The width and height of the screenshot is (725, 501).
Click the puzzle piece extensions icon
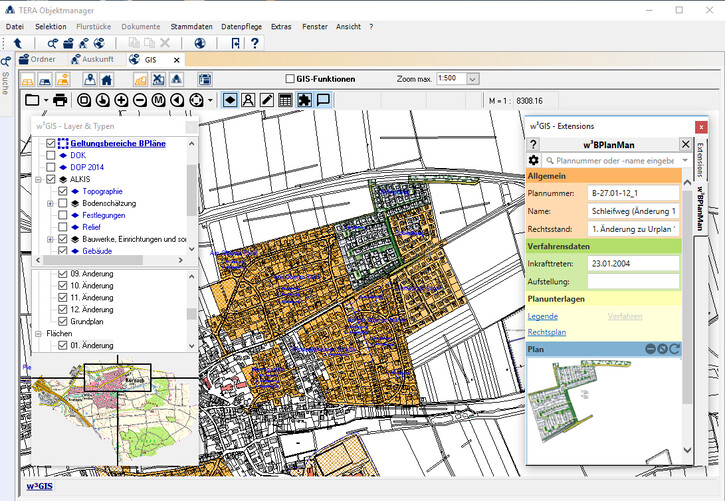(x=304, y=100)
